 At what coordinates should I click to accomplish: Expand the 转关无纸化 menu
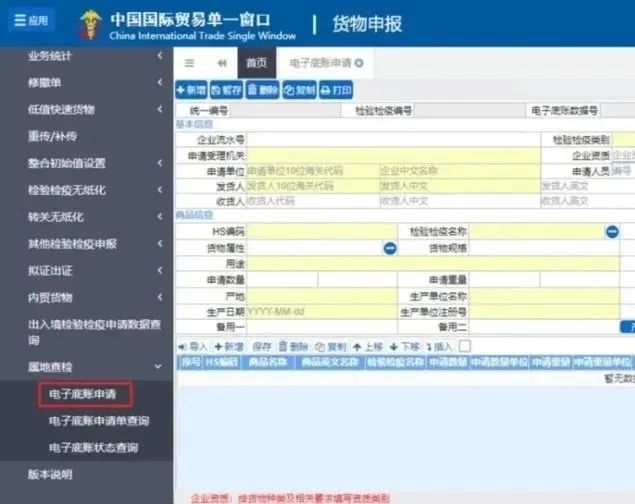[87, 217]
